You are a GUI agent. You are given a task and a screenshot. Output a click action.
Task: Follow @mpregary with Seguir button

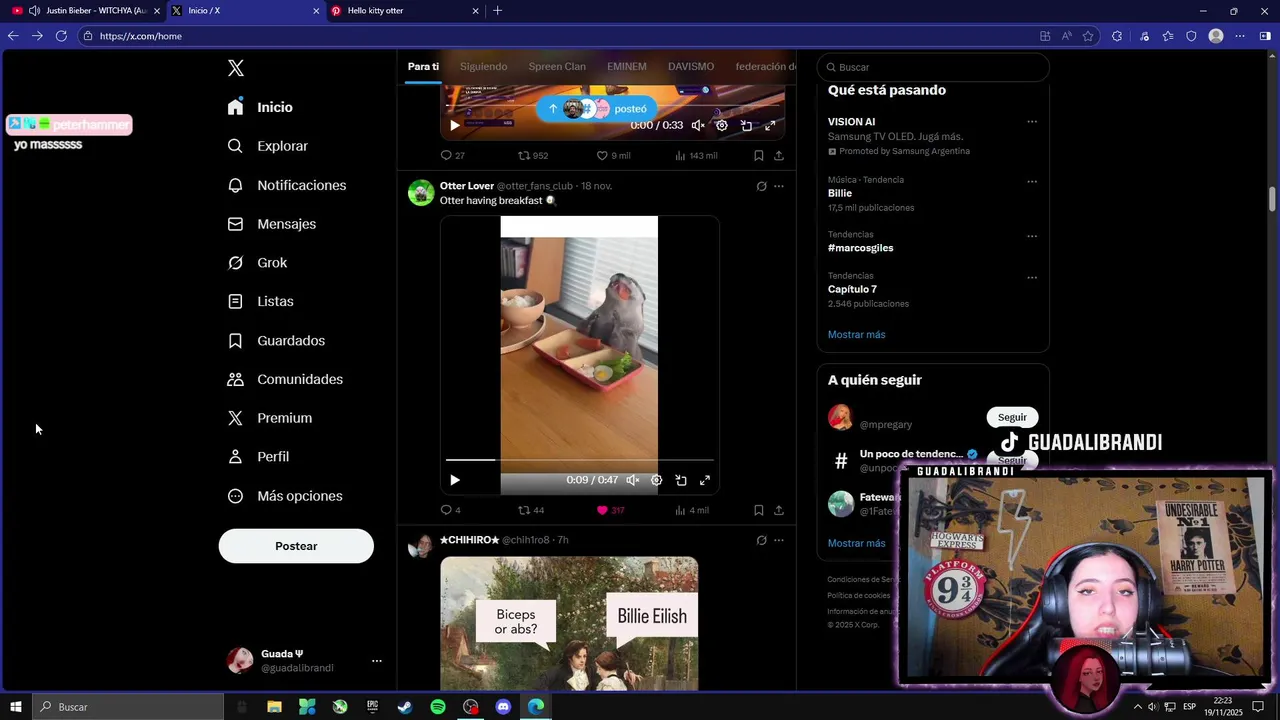(x=1012, y=417)
